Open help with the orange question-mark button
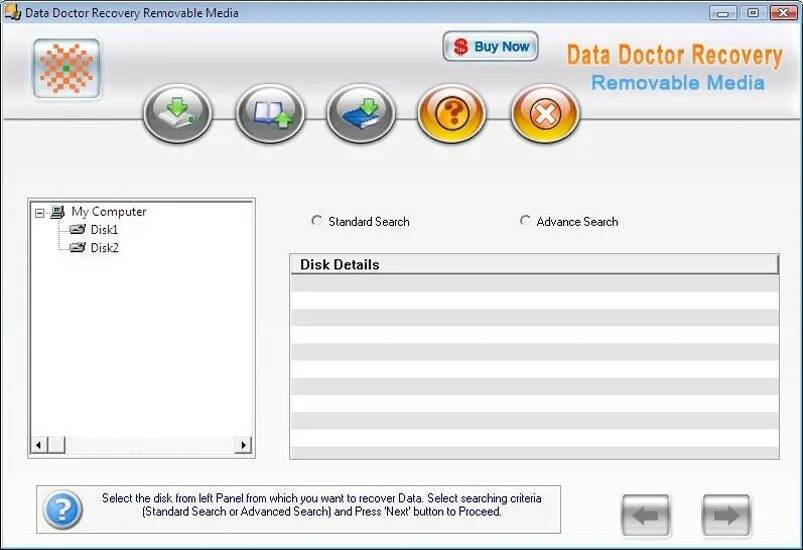The height and width of the screenshot is (550, 803). (x=451, y=113)
